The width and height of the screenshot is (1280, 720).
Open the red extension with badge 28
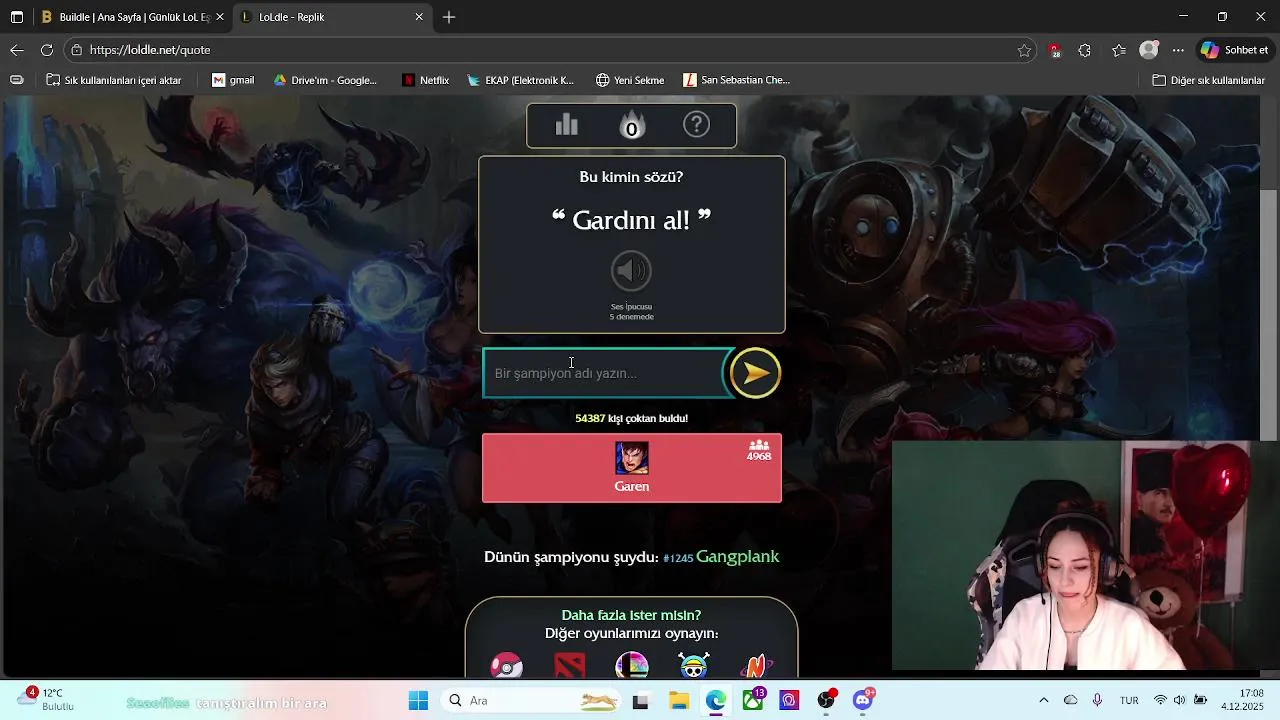pyautogui.click(x=1054, y=50)
